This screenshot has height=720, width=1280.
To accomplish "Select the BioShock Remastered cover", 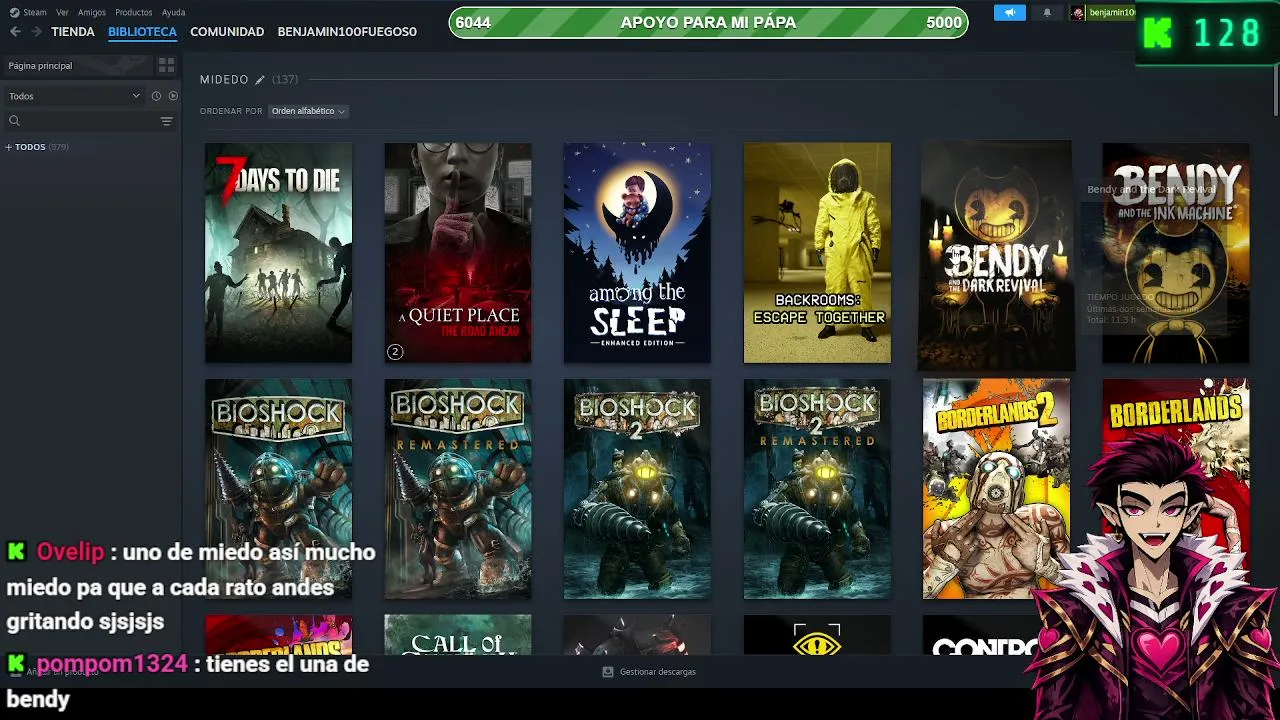I will [x=458, y=489].
